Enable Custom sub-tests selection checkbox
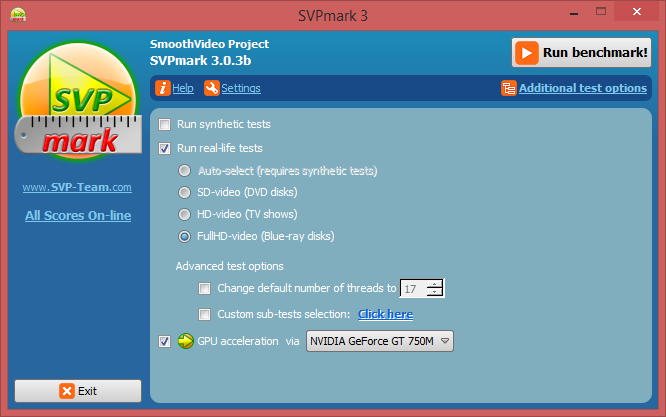The height and width of the screenshot is (417, 666). pos(204,315)
